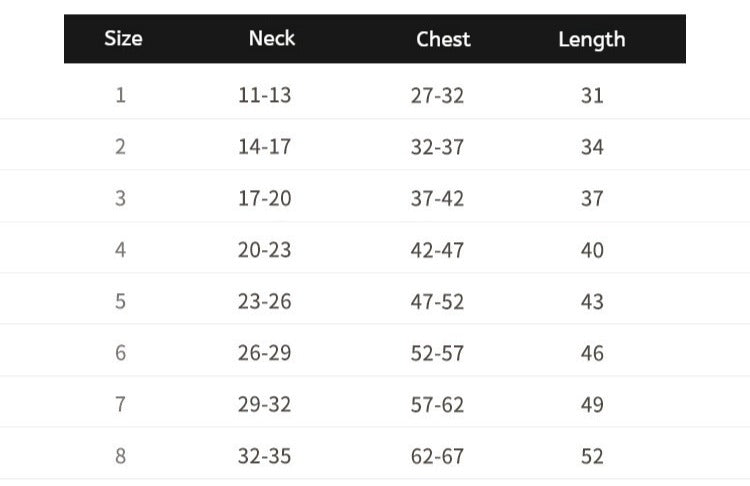Select neck range 29-32 cell

click(x=264, y=404)
